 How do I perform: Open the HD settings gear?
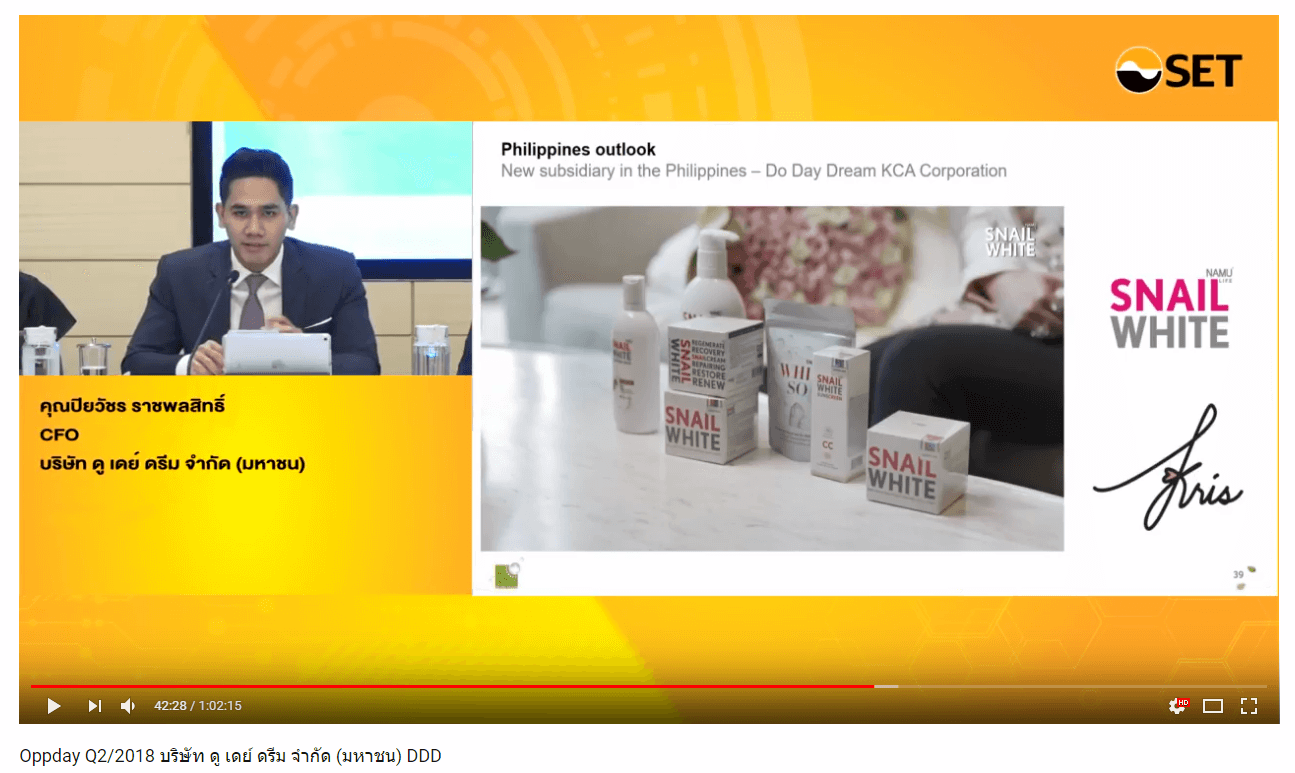[x=1178, y=706]
